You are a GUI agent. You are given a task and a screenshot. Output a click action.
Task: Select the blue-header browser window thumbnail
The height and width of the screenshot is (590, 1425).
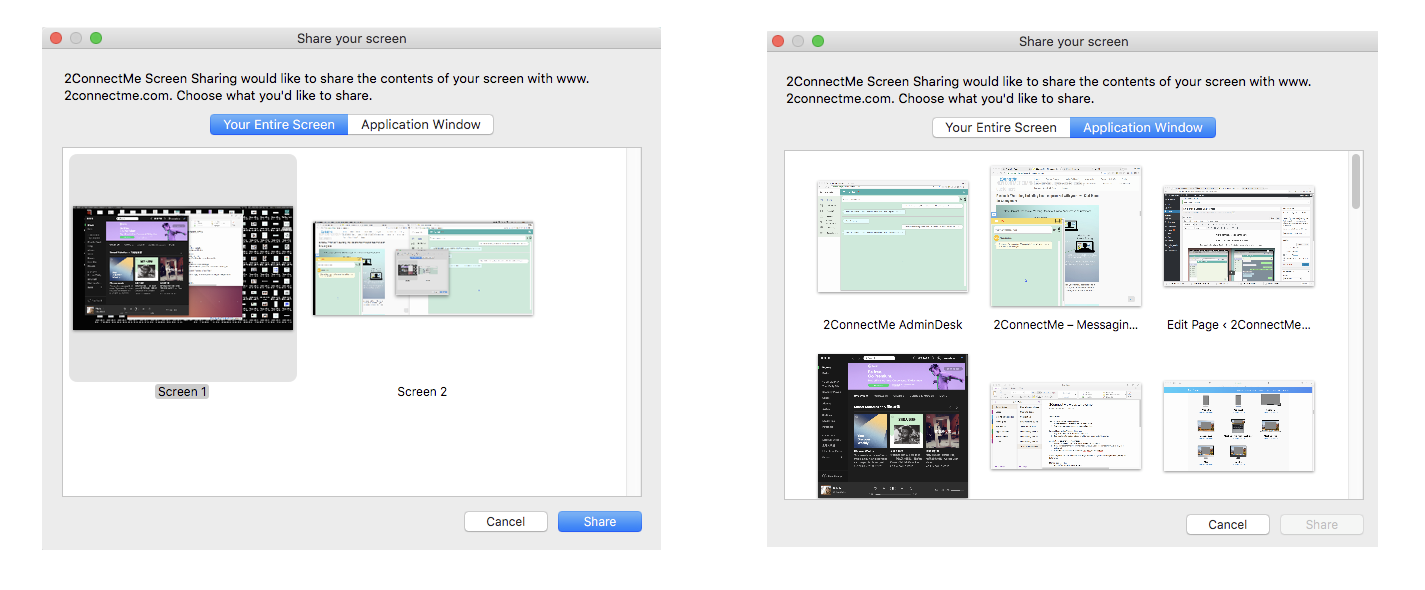pyautogui.click(x=1238, y=426)
